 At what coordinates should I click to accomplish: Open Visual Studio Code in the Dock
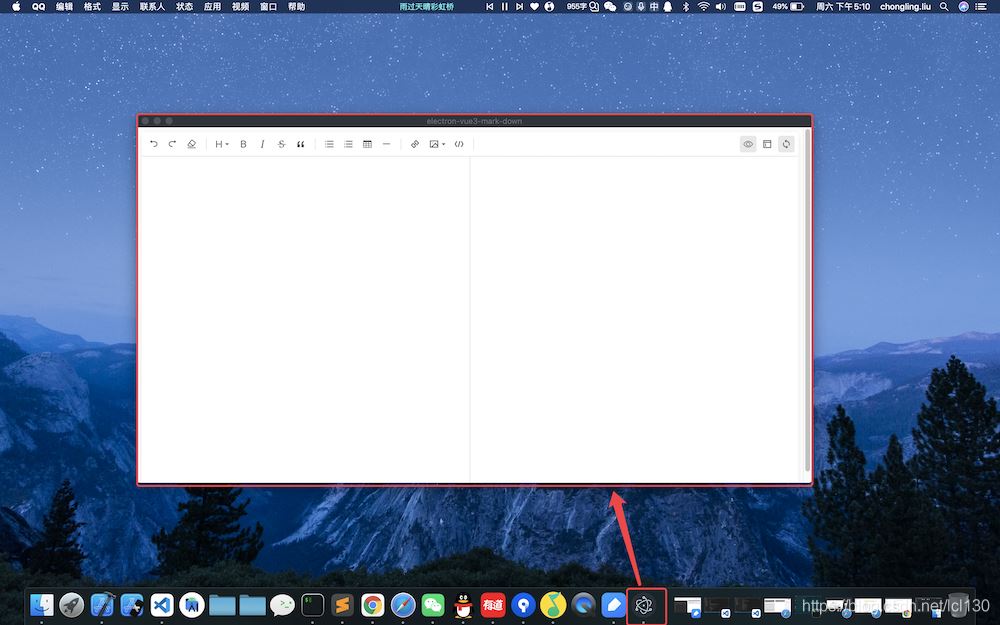tap(162, 605)
